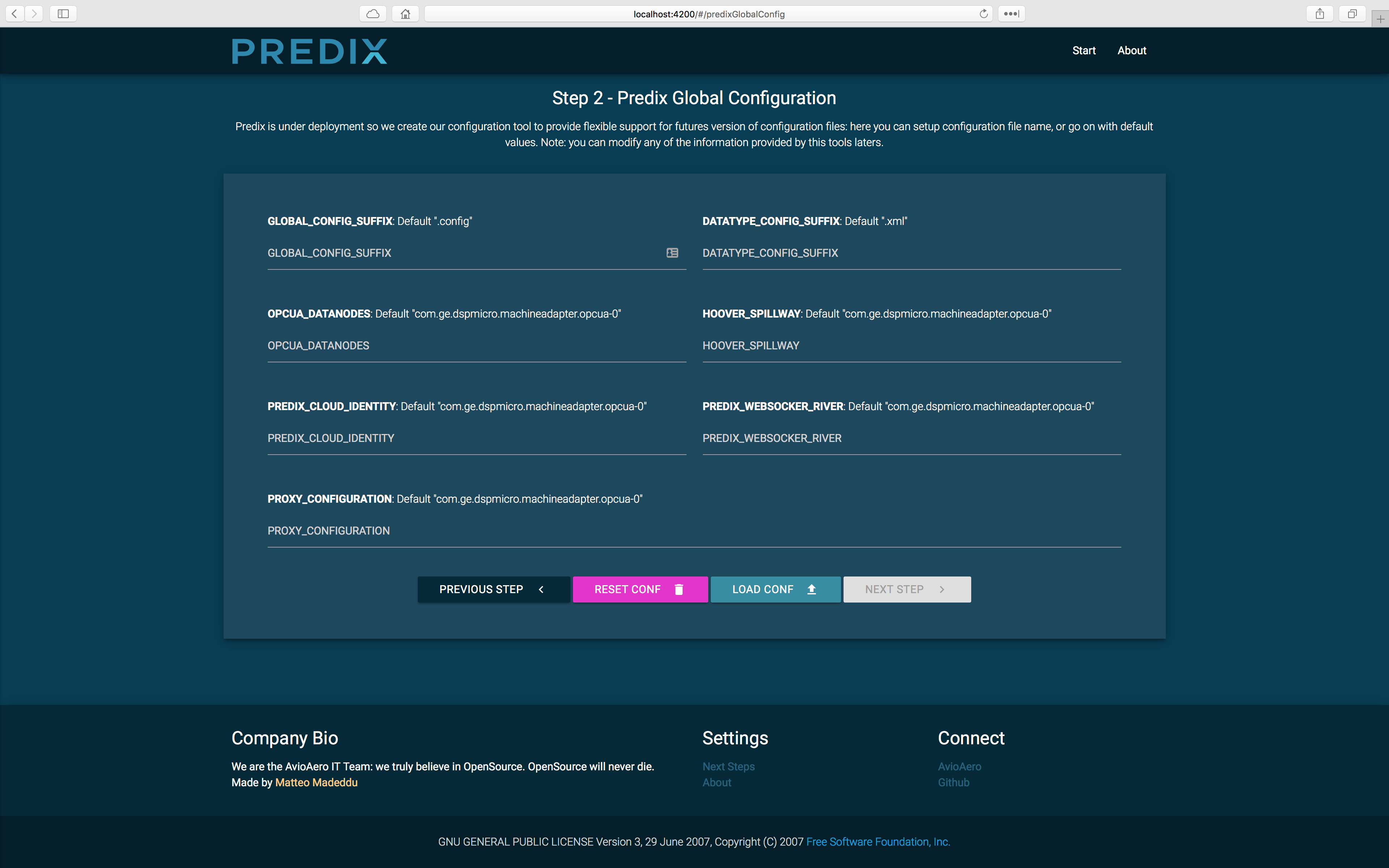The image size is (1389, 868).
Task: Focus the OPCUA_DATANODES input field
Action: tap(476, 346)
